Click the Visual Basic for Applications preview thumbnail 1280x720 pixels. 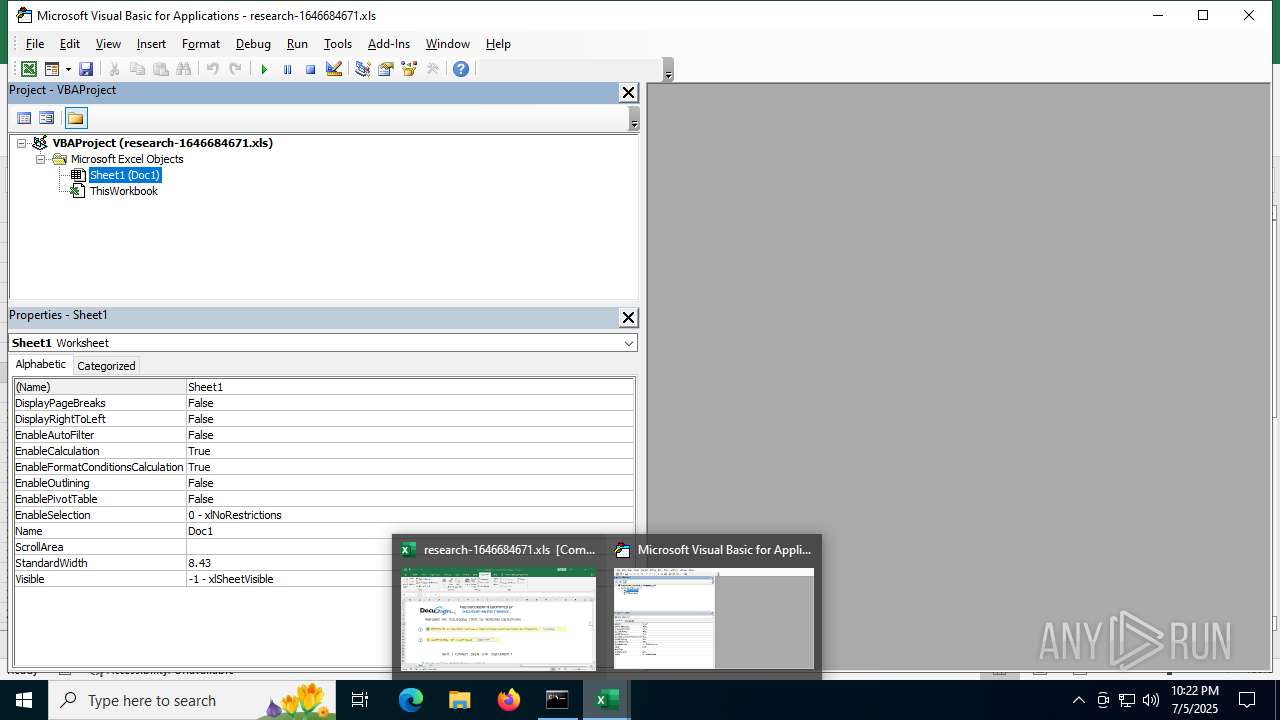[714, 619]
